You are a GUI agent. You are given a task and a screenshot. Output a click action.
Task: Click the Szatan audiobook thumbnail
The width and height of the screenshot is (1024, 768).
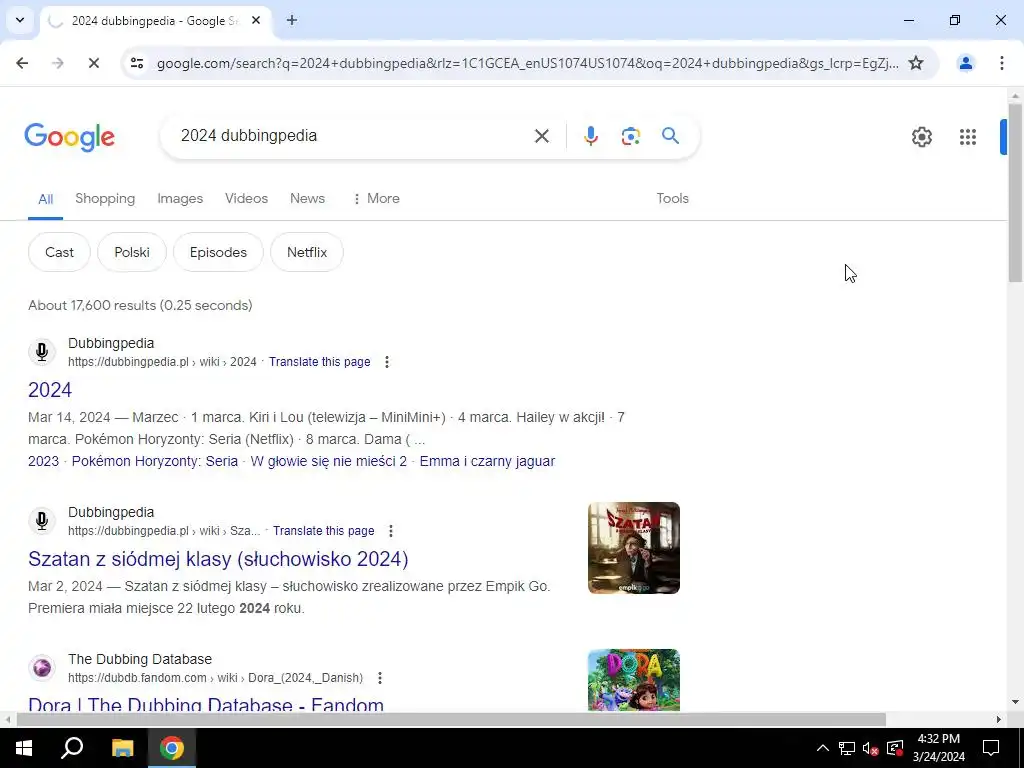click(633, 548)
